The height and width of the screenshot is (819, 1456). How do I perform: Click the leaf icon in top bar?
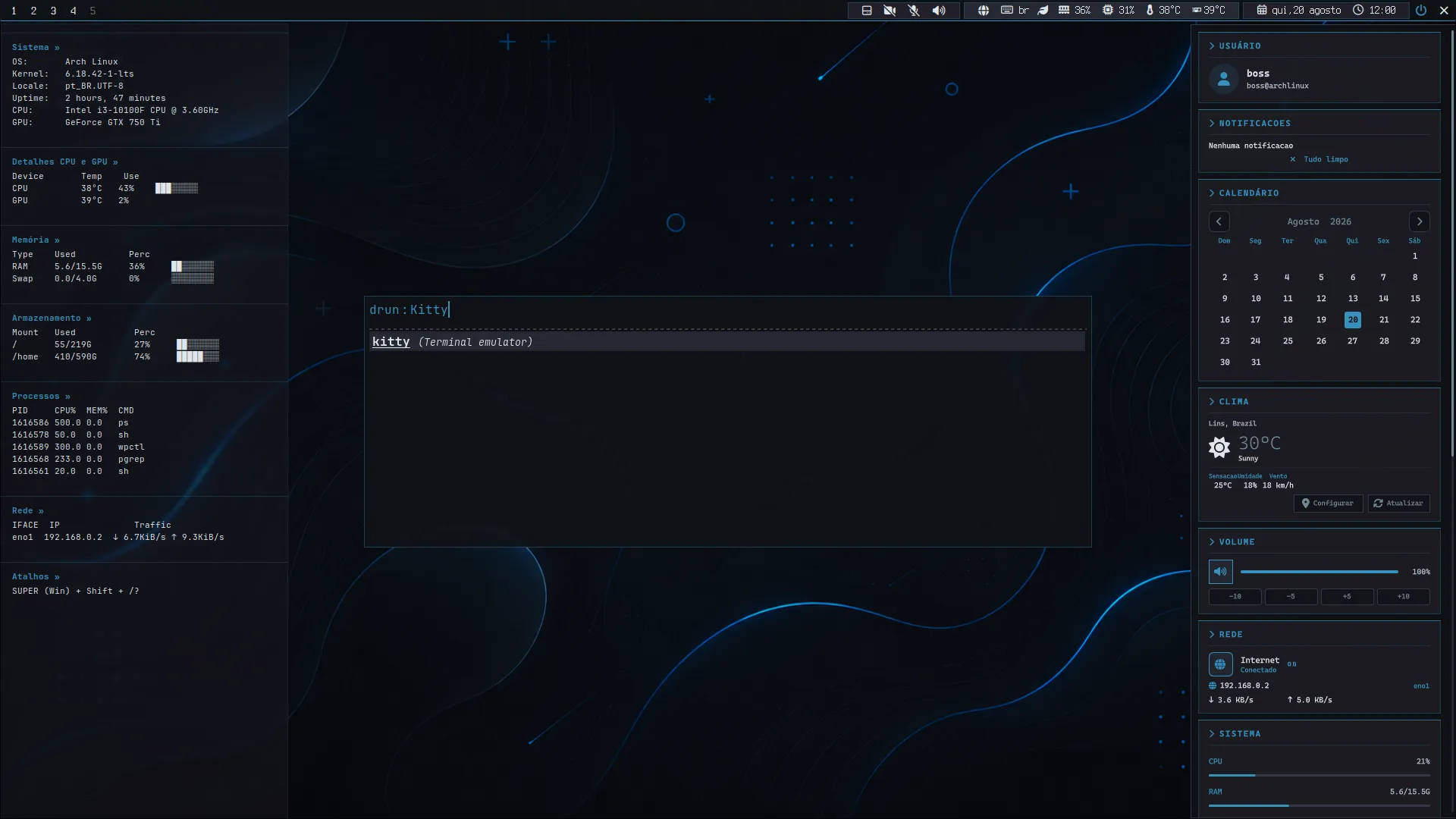tap(1043, 11)
